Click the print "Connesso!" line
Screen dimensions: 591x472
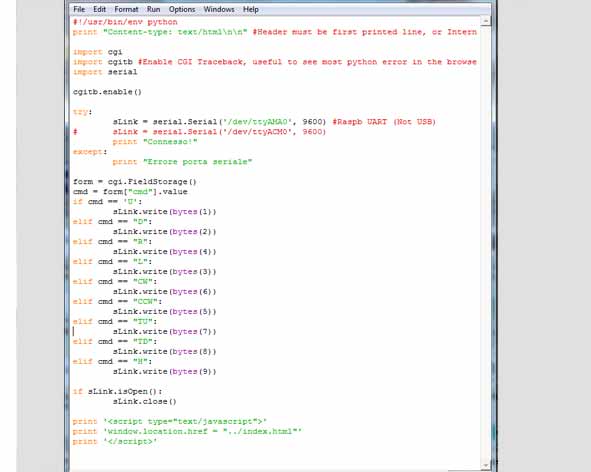(155, 142)
